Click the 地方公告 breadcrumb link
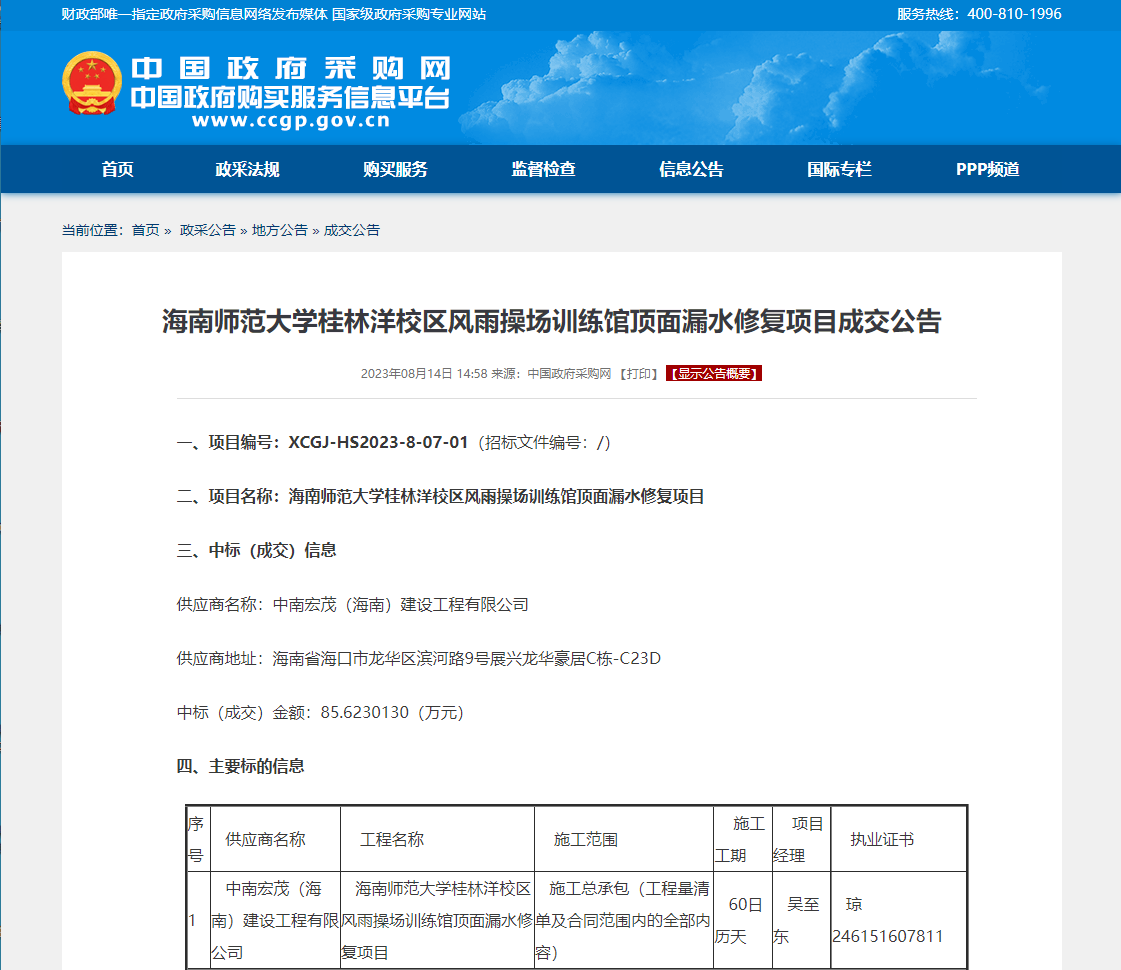Image resolution: width=1121 pixels, height=970 pixels. 280,230
